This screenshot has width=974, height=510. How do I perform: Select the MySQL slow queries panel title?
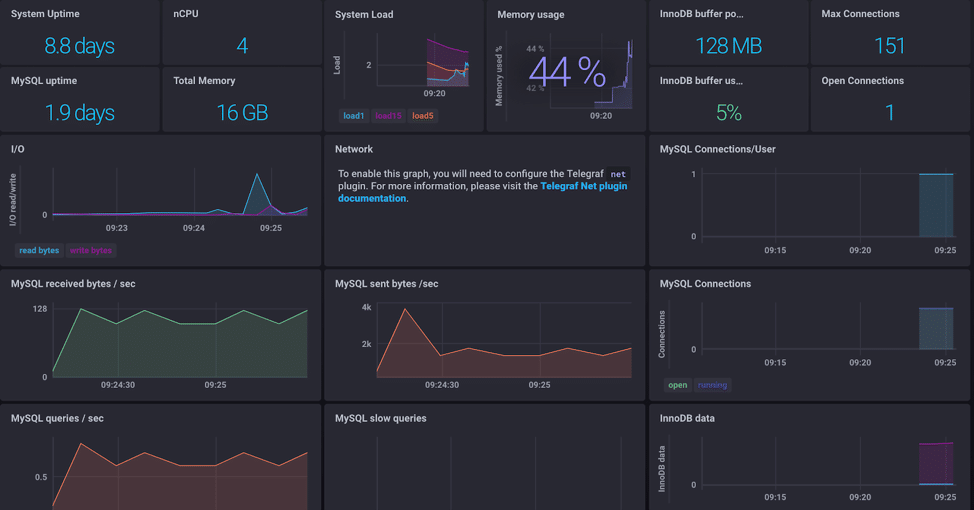380,418
